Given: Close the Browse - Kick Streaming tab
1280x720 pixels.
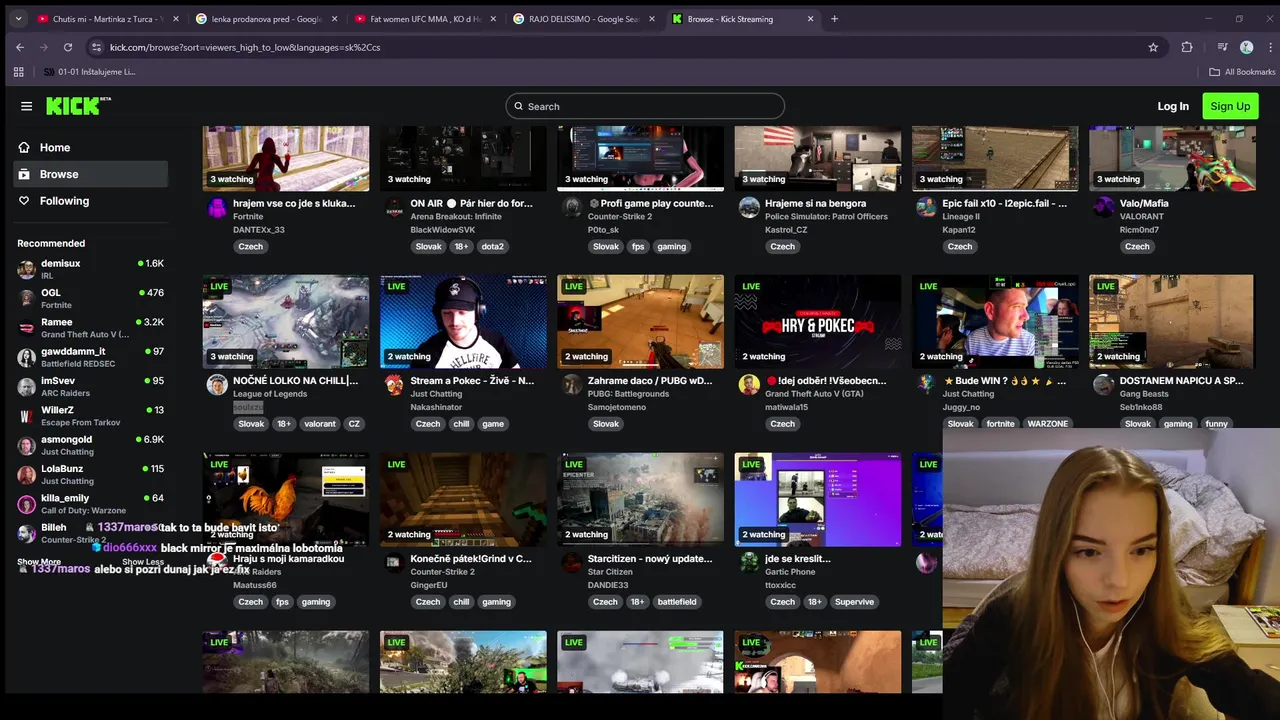Looking at the screenshot, I should [x=811, y=19].
